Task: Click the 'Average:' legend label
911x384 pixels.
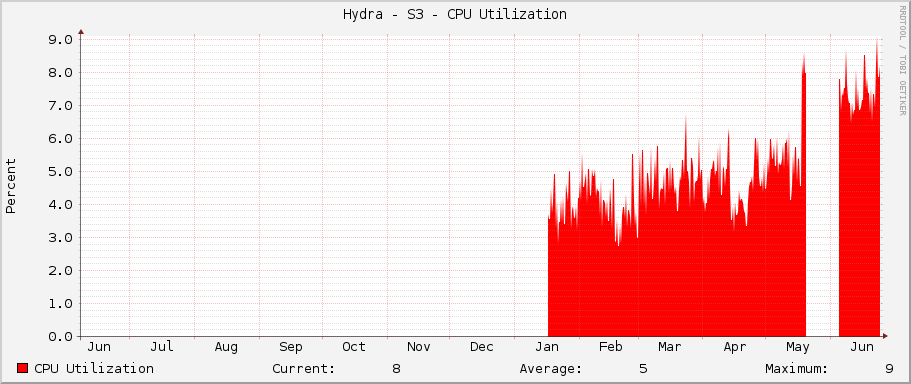Action: click(x=551, y=368)
